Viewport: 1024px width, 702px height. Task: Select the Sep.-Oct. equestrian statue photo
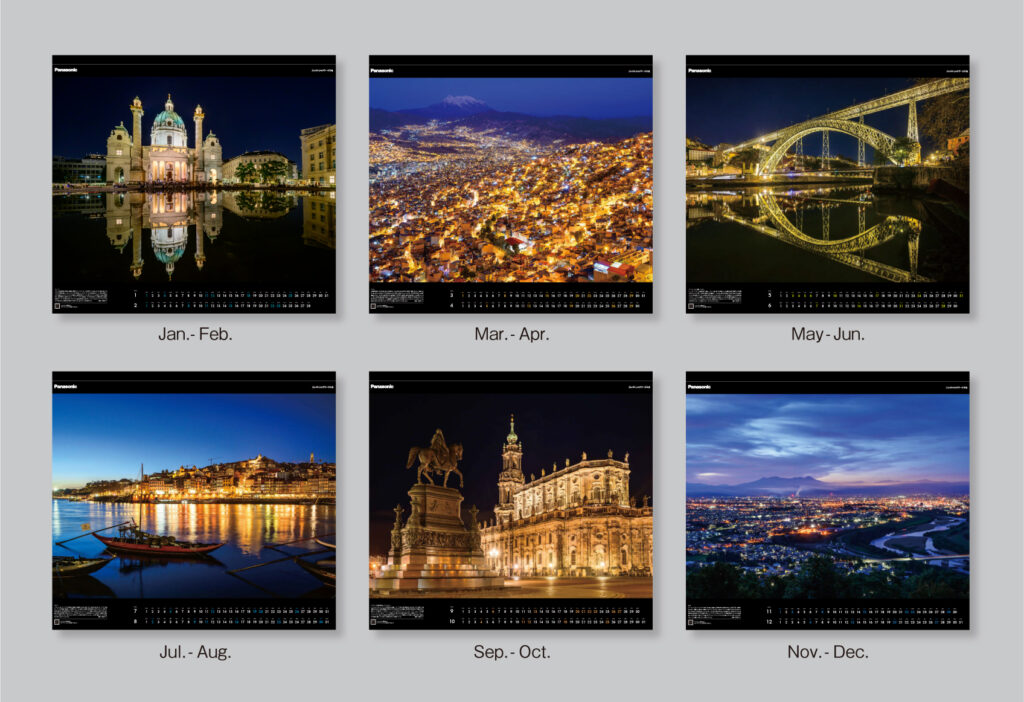point(510,497)
